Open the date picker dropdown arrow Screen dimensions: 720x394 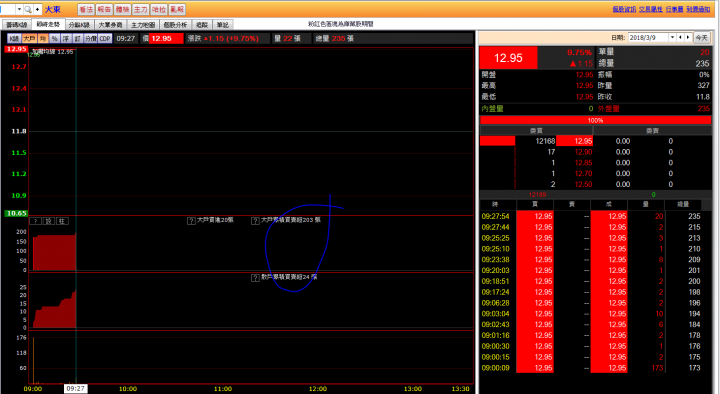pos(672,38)
